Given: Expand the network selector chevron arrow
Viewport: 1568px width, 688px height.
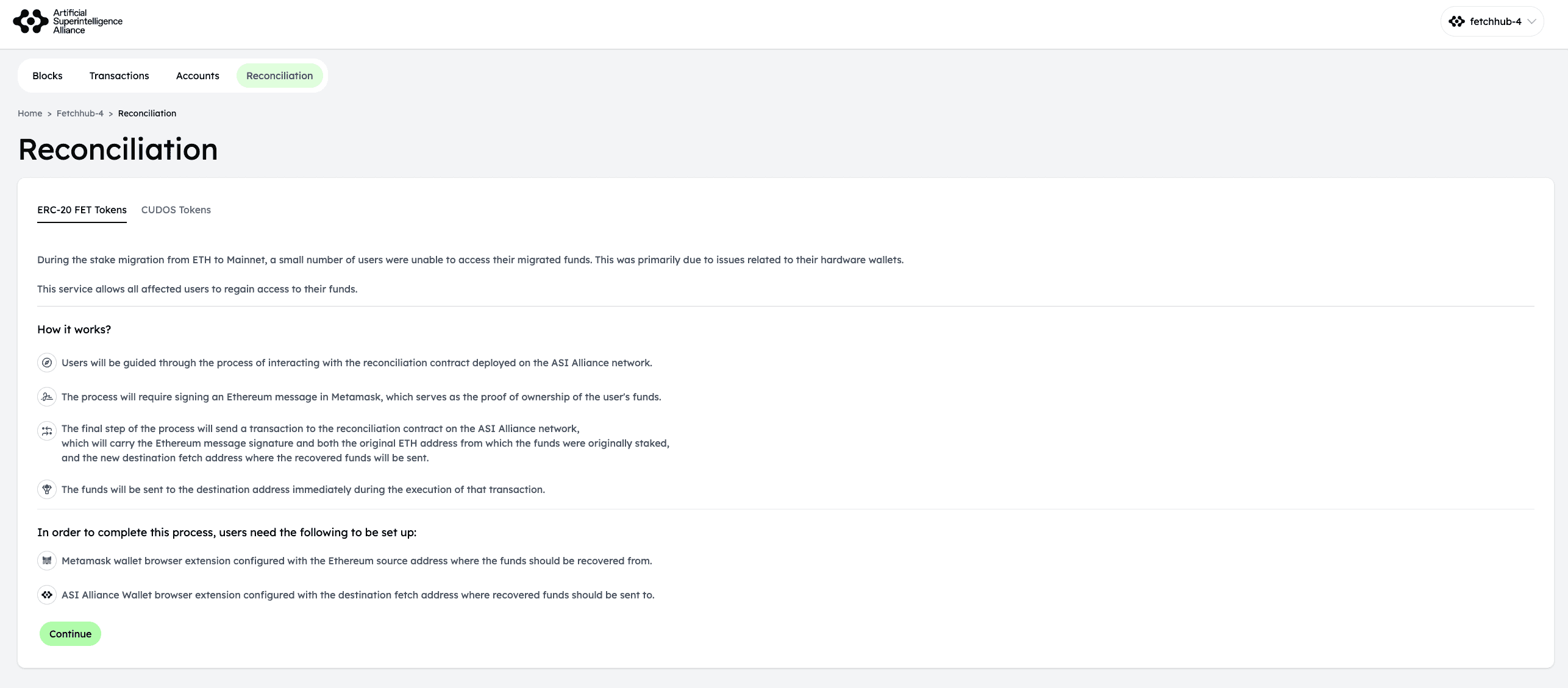Looking at the screenshot, I should [1531, 21].
